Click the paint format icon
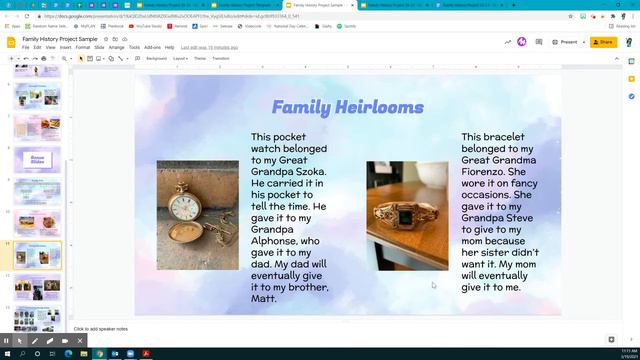This screenshot has height=360, width=640. 52,59
